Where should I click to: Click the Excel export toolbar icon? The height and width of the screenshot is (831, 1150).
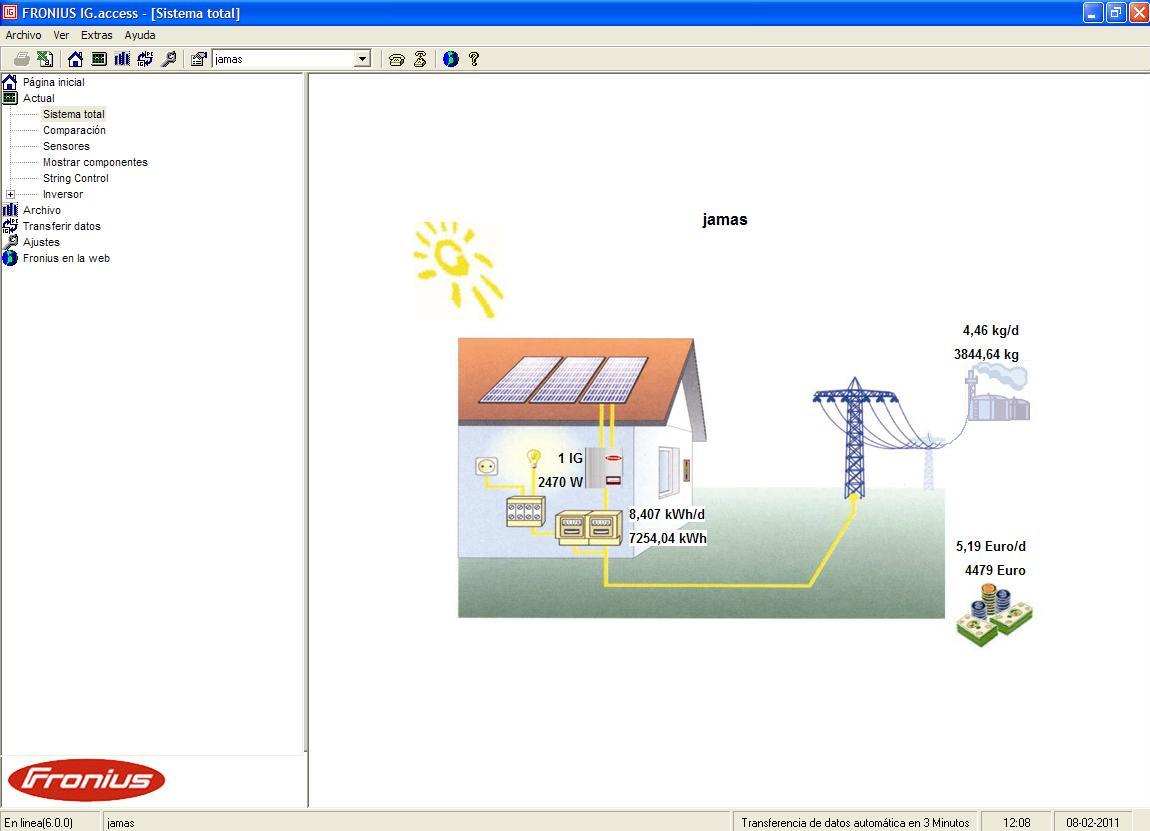pos(45,59)
